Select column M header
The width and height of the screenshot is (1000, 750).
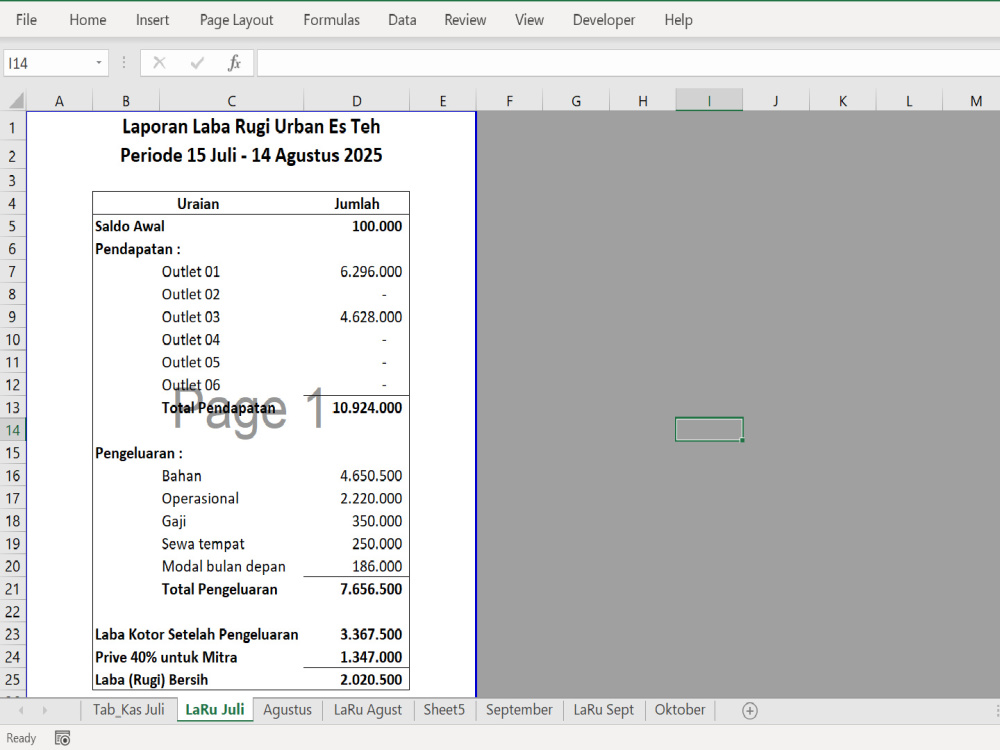pos(971,101)
